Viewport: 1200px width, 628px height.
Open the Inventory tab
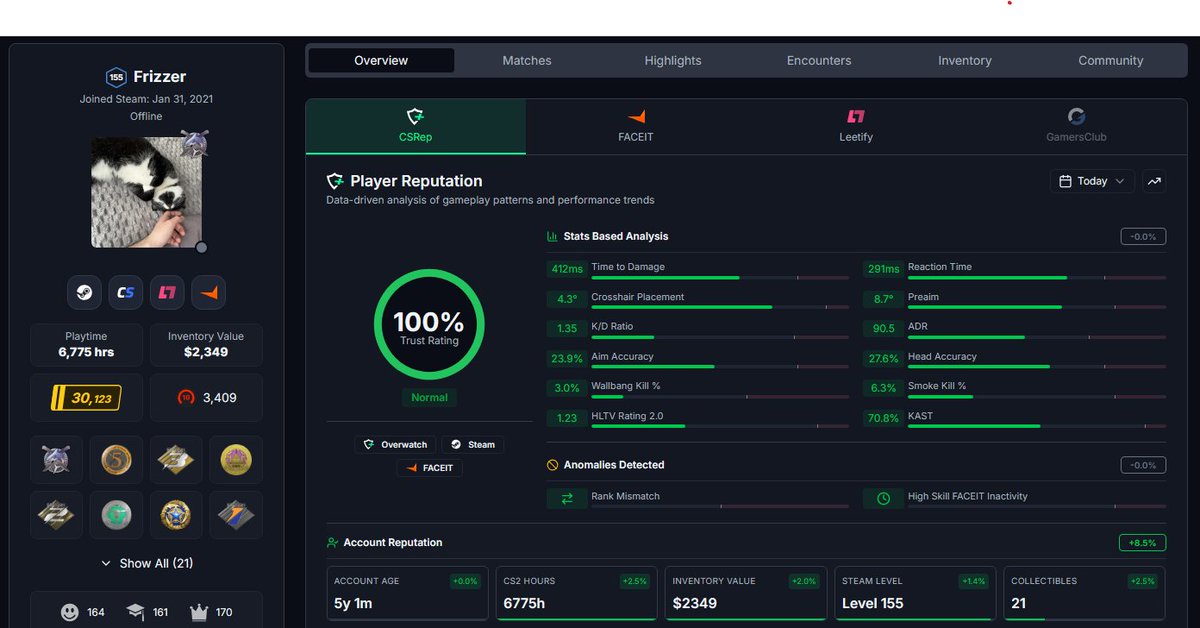pyautogui.click(x=965, y=61)
